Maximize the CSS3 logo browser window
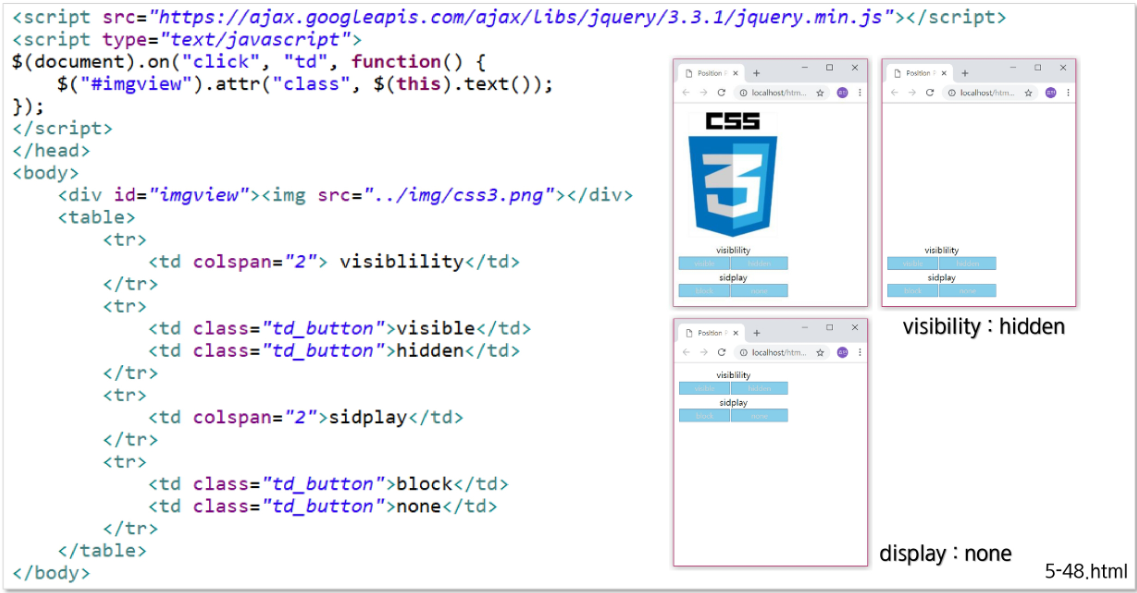This screenshot has width=1137, height=593. [x=830, y=67]
